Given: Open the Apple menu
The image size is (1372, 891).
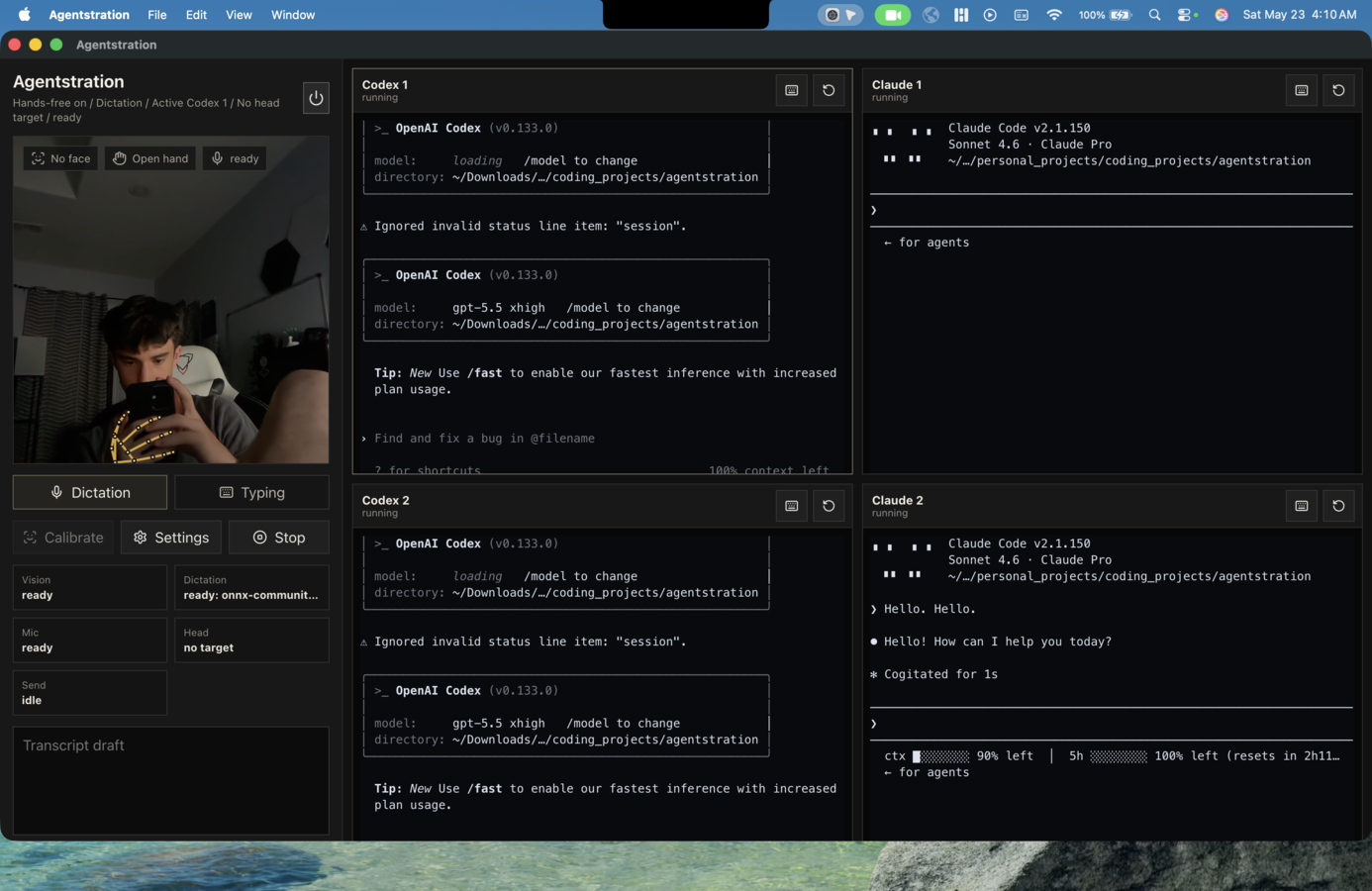Looking at the screenshot, I should coord(24,15).
